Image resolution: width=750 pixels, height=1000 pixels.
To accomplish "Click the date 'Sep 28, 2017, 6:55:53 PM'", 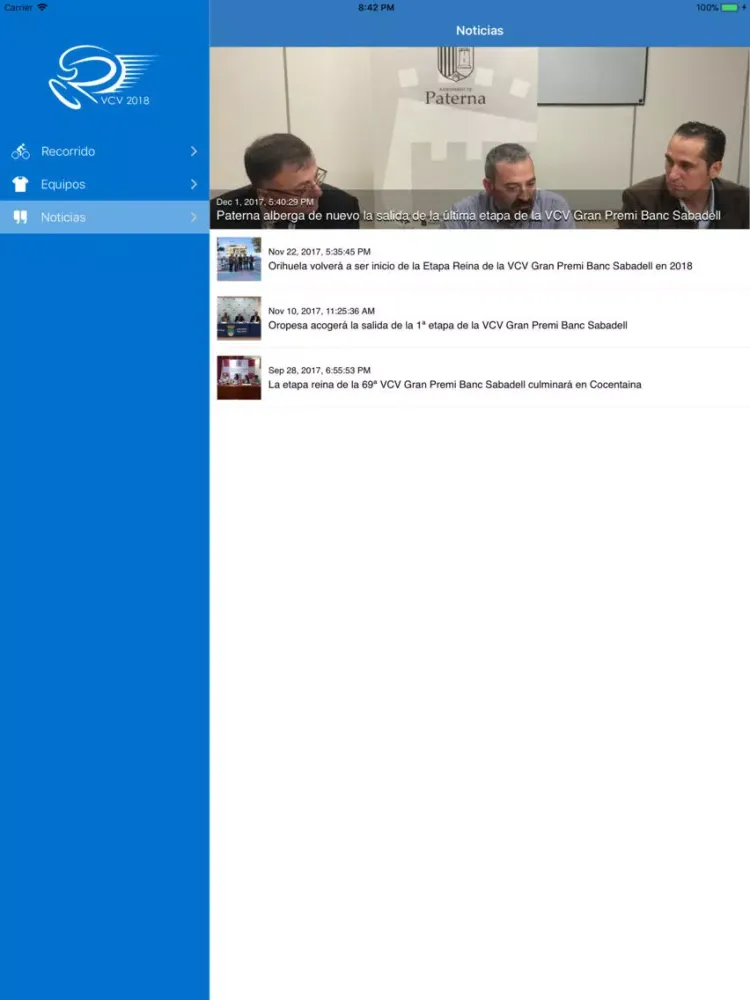I will [320, 371].
